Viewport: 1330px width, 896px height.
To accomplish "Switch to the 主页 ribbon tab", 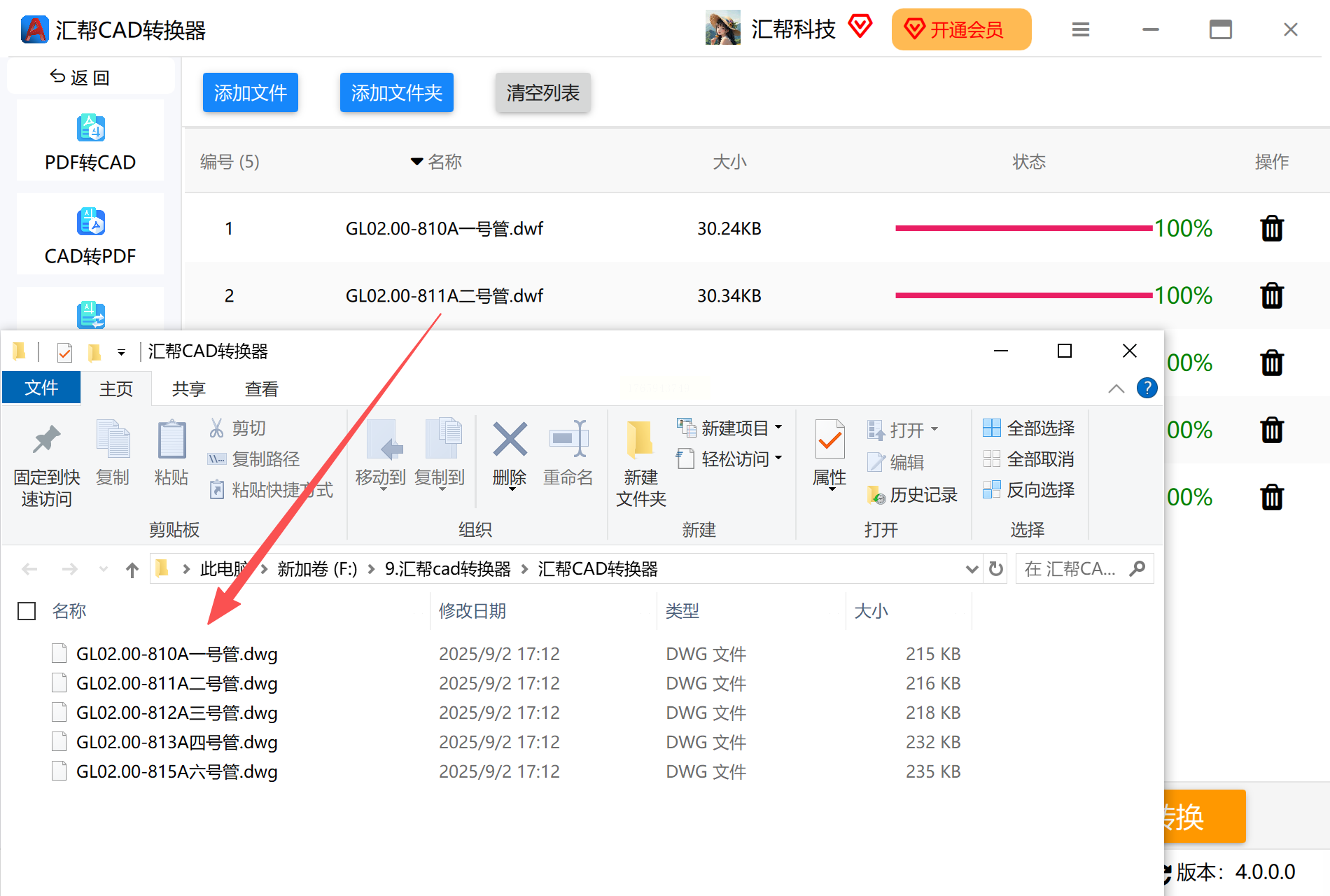I will (116, 388).
